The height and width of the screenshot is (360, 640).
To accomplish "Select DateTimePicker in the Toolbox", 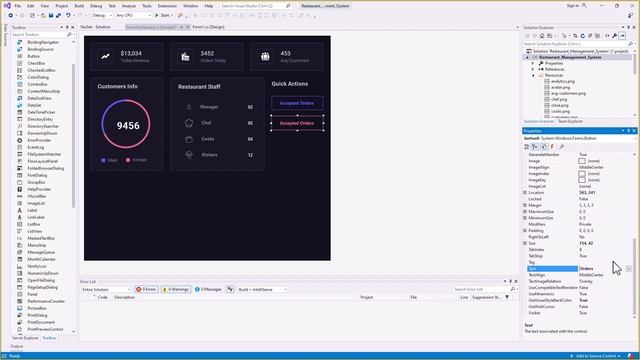I will point(41,112).
